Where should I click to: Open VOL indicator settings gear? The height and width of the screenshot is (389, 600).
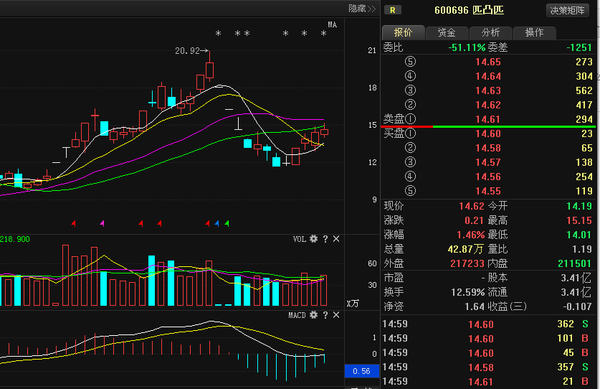click(x=313, y=239)
